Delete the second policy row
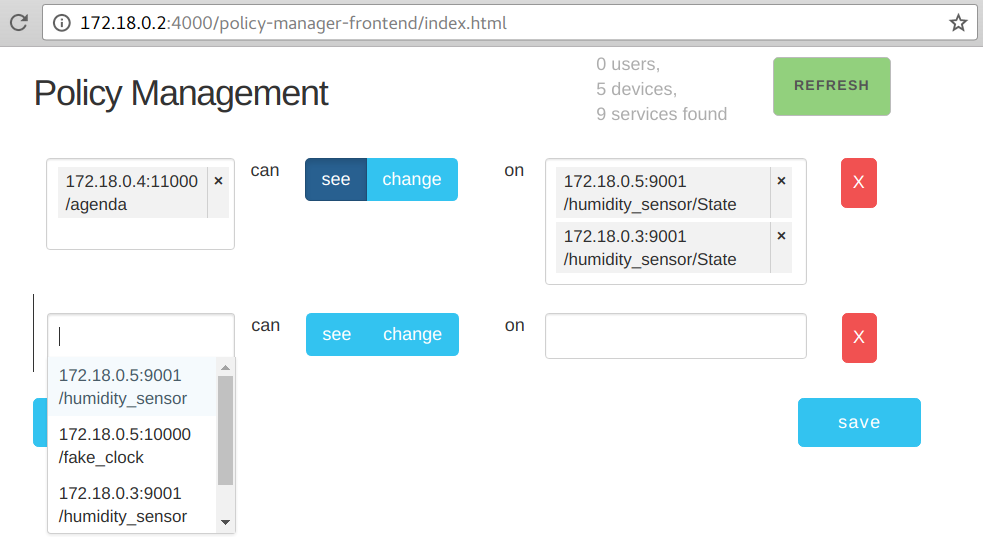The width and height of the screenshot is (983, 552). point(859,337)
